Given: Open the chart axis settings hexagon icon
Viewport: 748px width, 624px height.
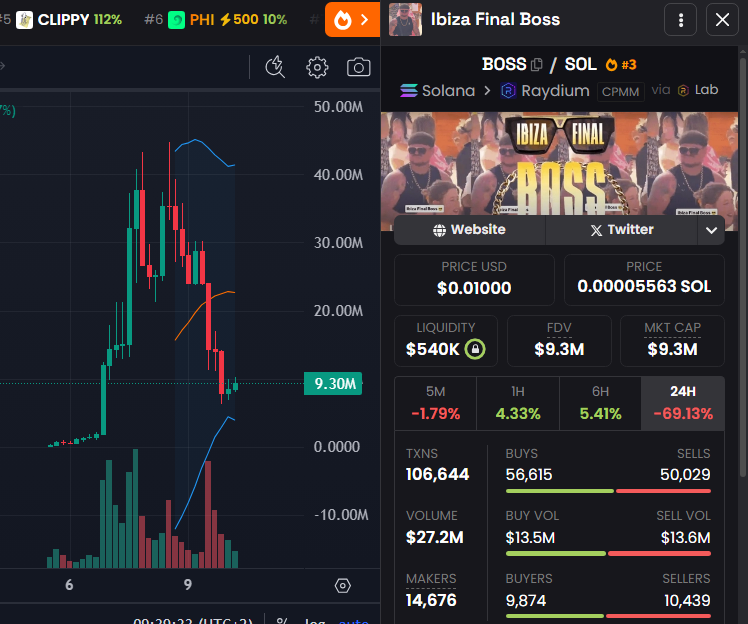Looking at the screenshot, I should 343,585.
